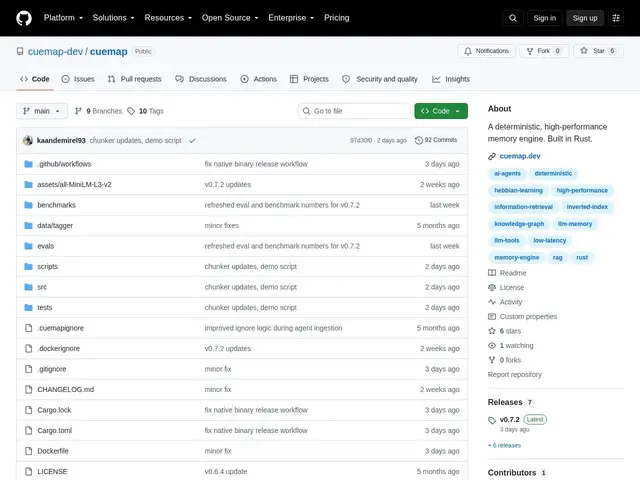Open the .github/workflows folder
The image size is (640, 480).
(x=64, y=164)
